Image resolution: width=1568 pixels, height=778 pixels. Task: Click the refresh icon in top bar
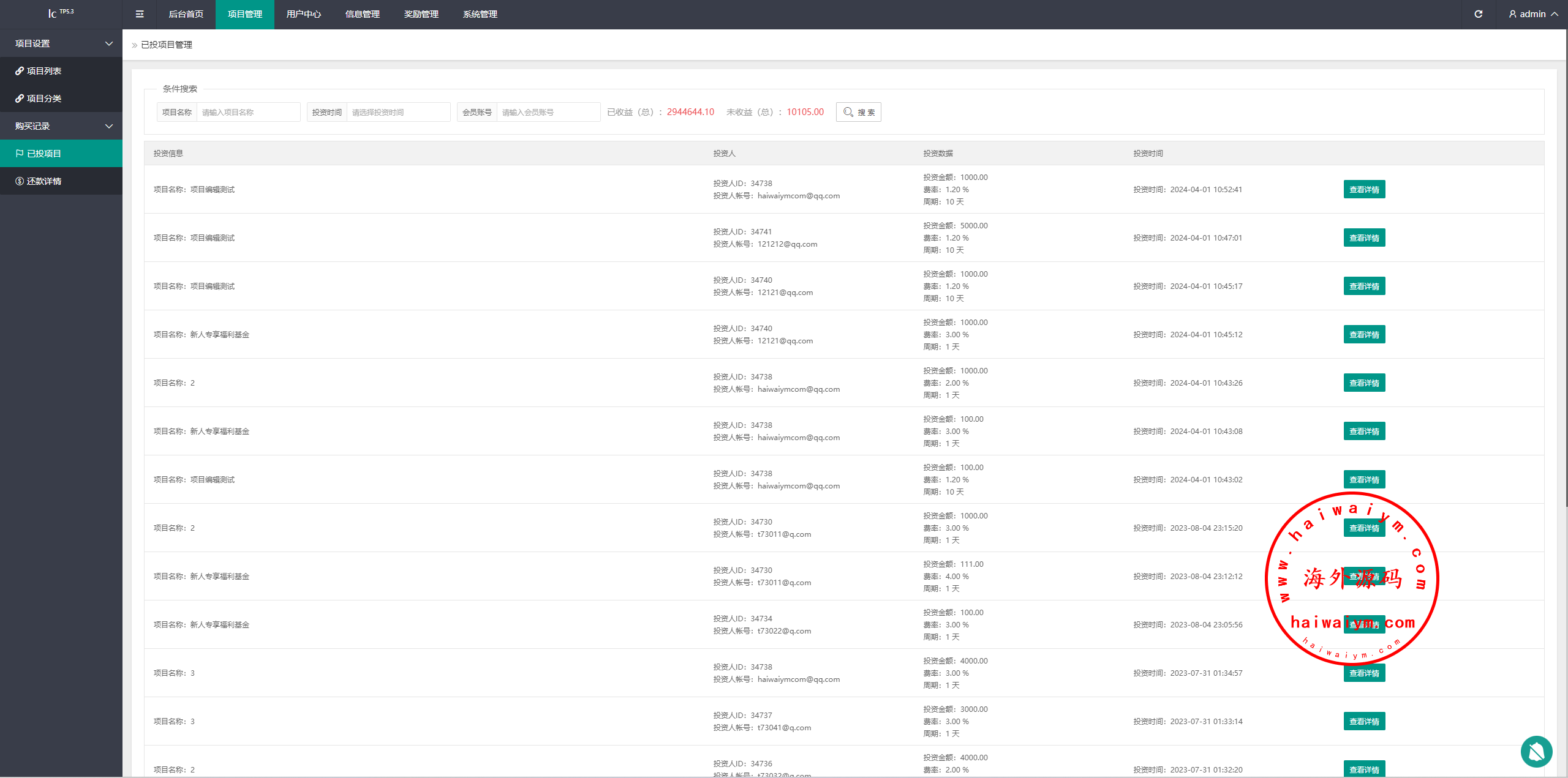click(x=1478, y=14)
